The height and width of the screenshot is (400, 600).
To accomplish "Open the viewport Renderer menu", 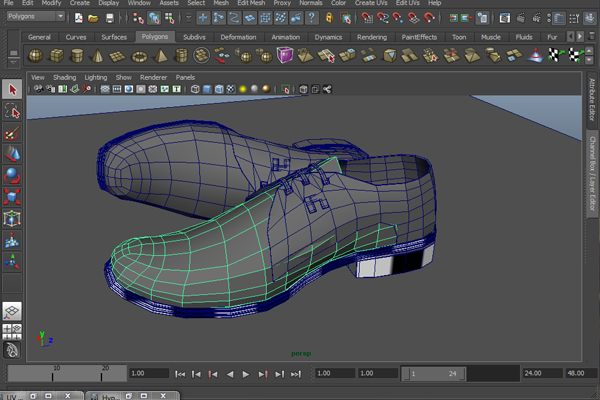I will click(153, 77).
